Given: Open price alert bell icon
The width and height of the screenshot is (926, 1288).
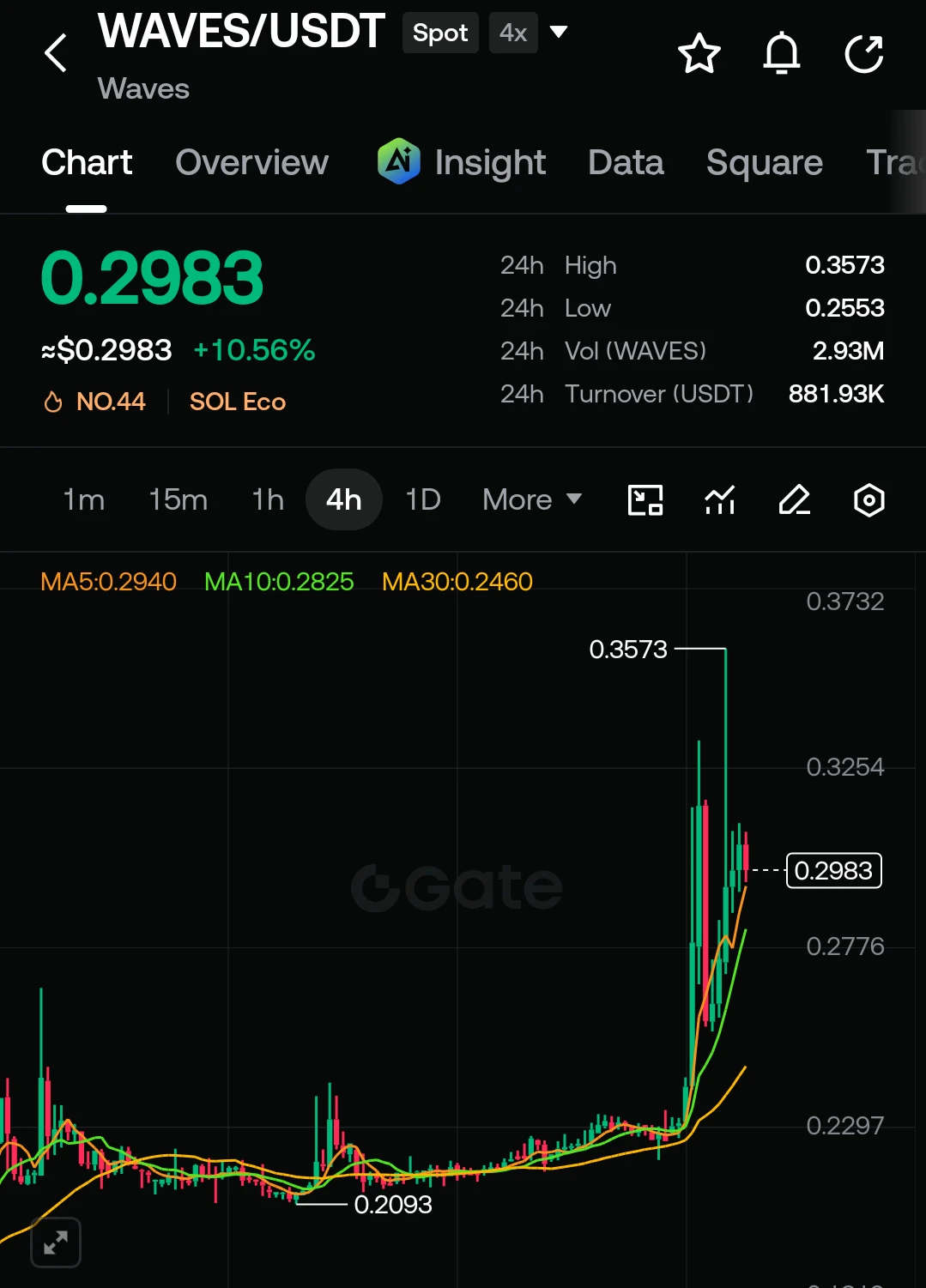Looking at the screenshot, I should click(x=782, y=54).
